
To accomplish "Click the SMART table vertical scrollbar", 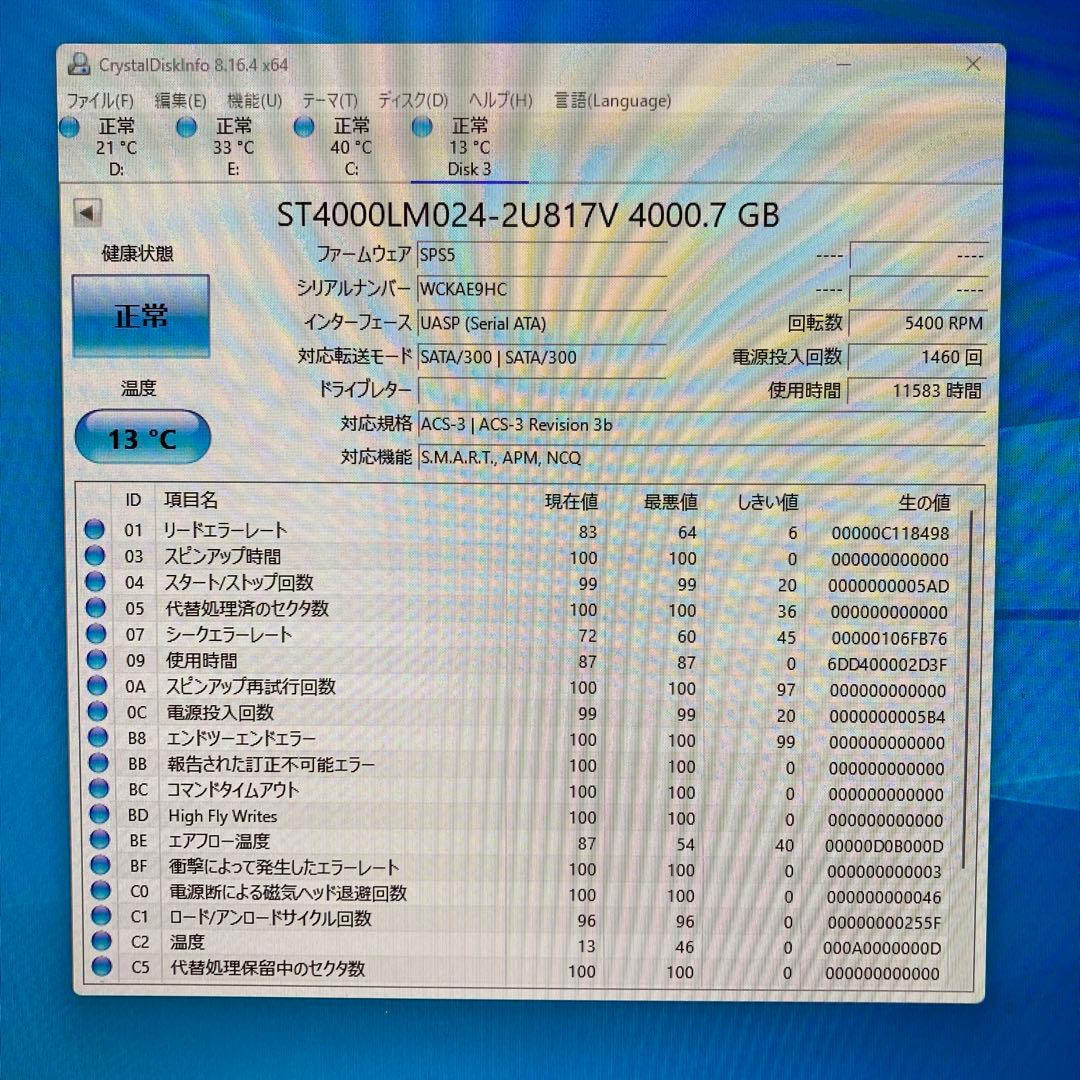I will click(x=968, y=689).
